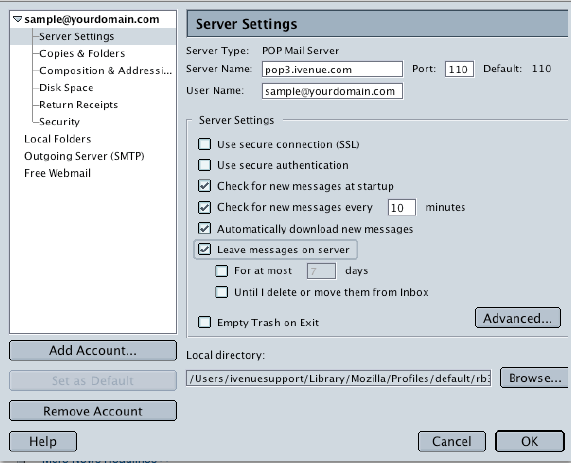Image resolution: width=571 pixels, height=464 pixels.
Task: Open Composition & Addressing settings
Action: [x=105, y=71]
